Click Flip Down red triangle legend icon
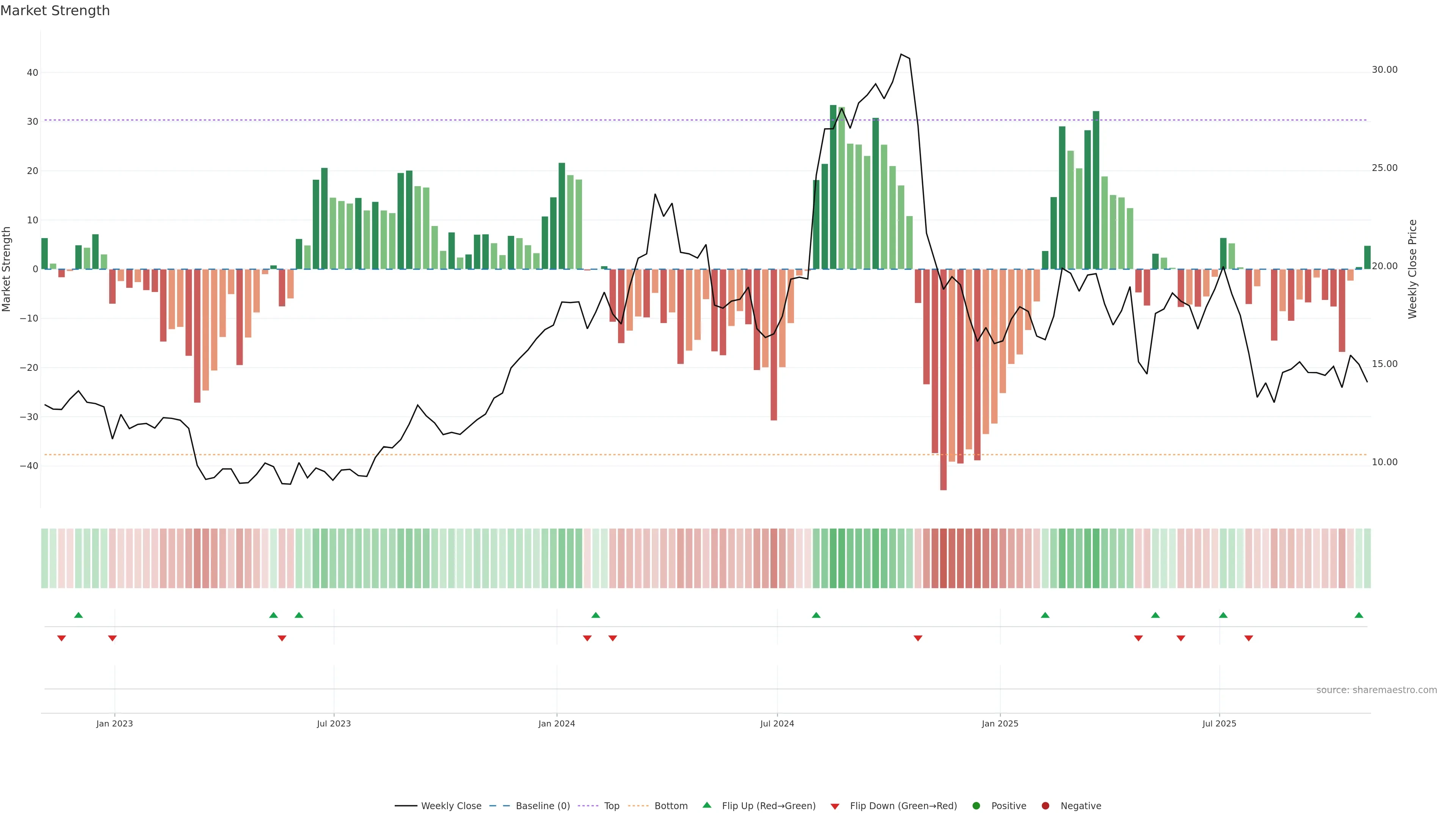 point(835,806)
